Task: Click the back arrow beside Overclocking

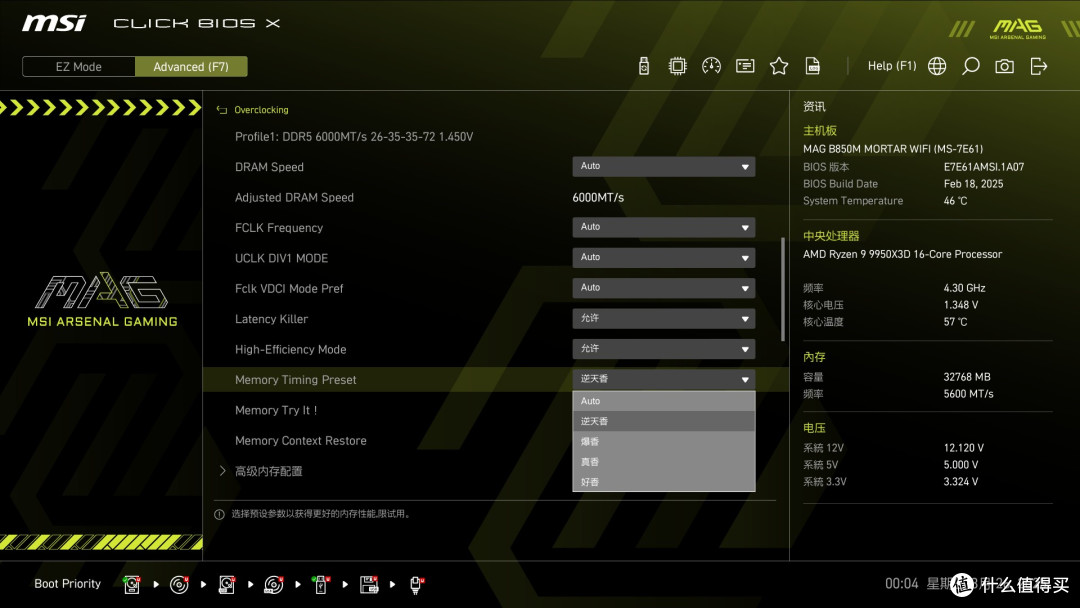Action: coord(222,110)
